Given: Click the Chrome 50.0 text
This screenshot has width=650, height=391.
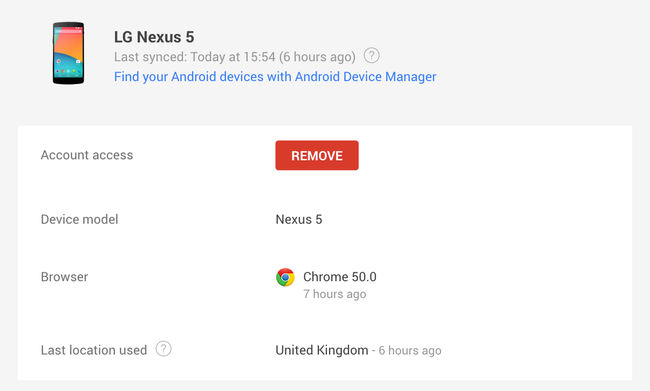Looking at the screenshot, I should click(x=340, y=277).
